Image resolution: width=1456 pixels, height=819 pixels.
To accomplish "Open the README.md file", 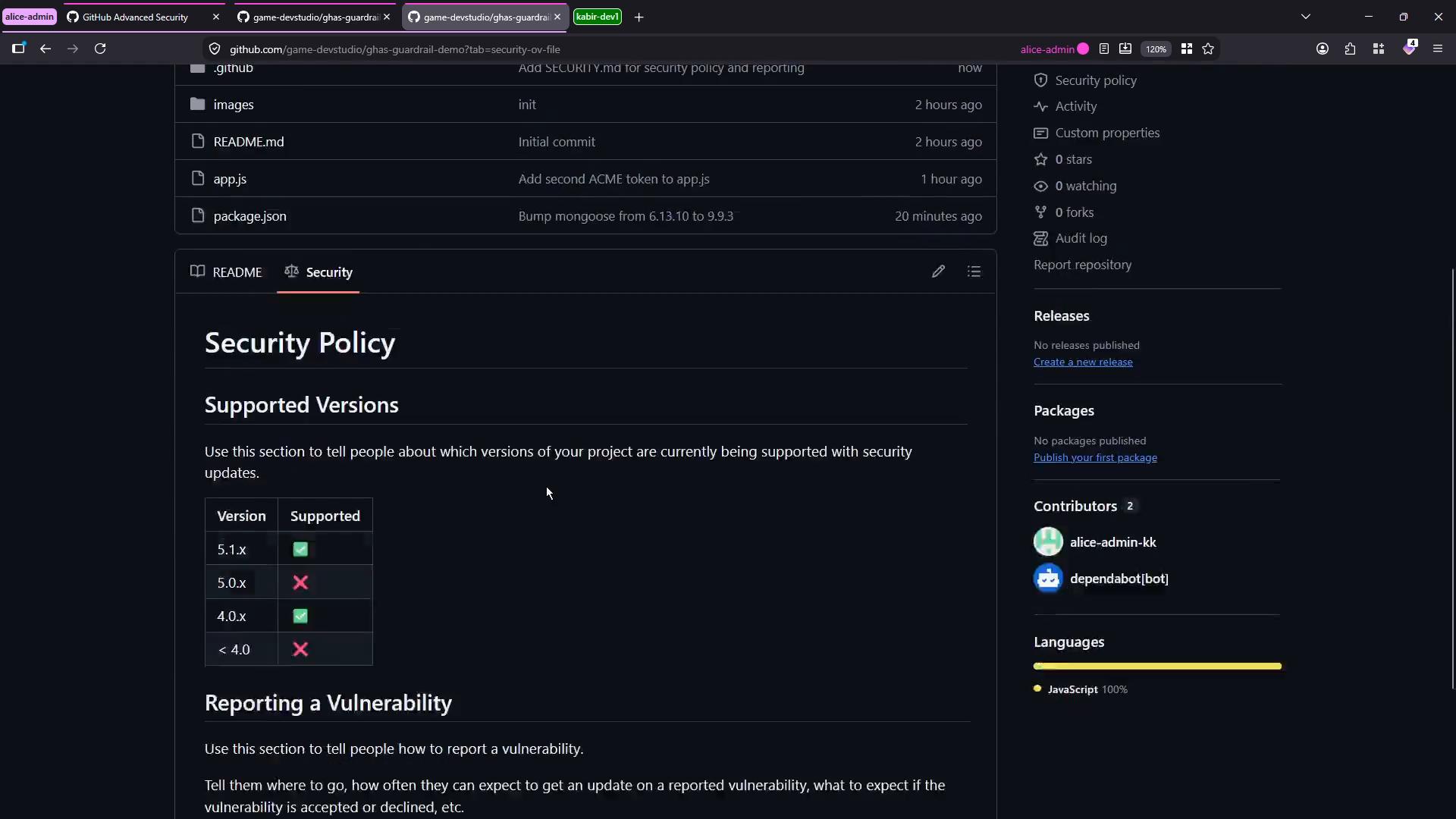I will [x=249, y=142].
